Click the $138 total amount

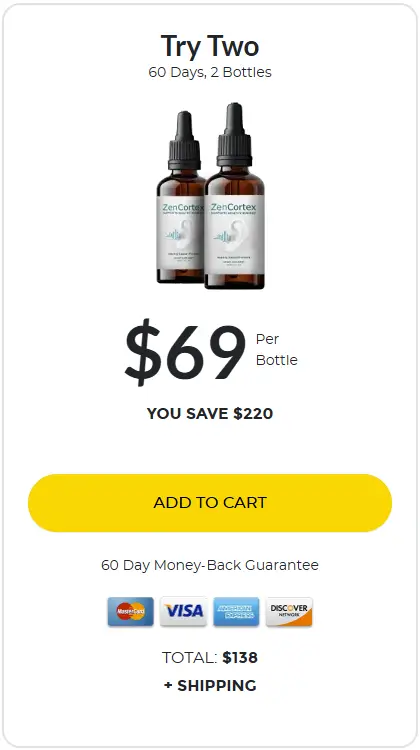pyautogui.click(x=240, y=658)
